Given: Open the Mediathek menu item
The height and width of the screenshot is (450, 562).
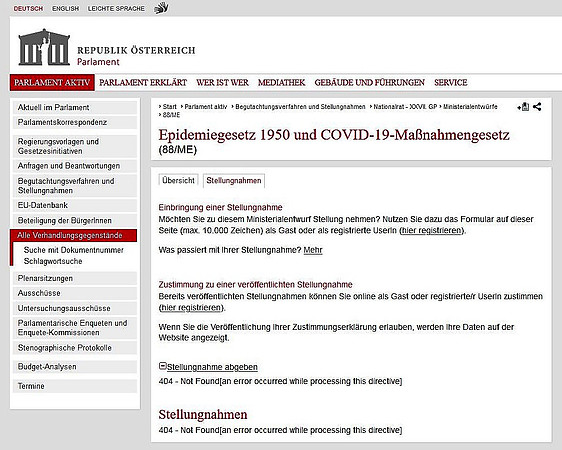Looking at the screenshot, I should click(281, 82).
